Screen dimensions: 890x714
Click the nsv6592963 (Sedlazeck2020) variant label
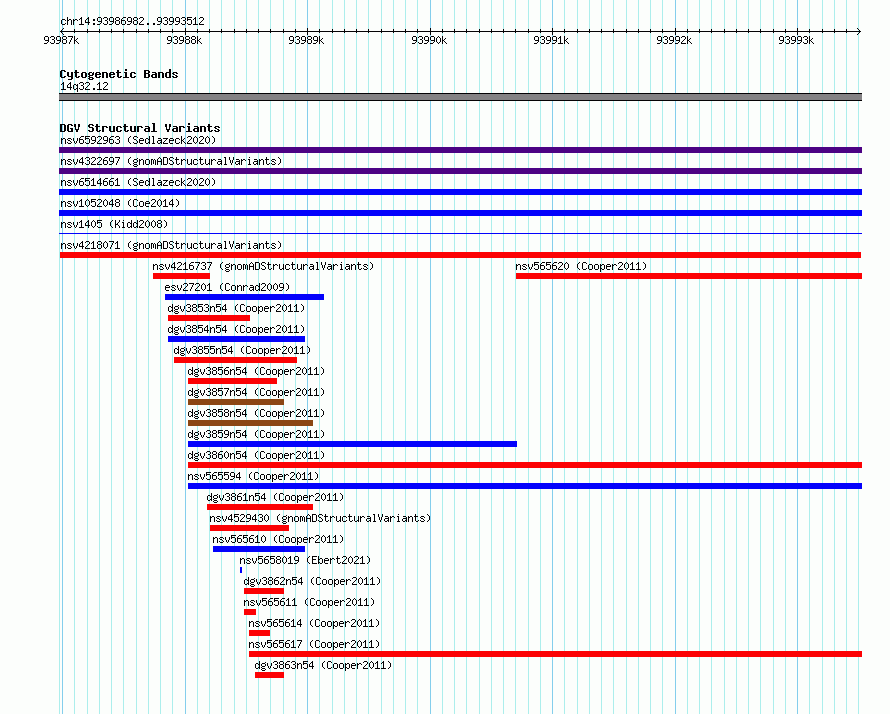point(138,140)
